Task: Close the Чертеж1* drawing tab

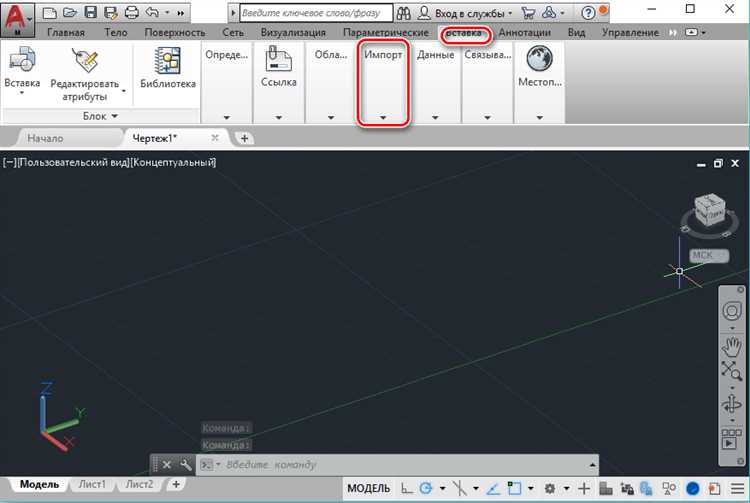Action: 215,138
